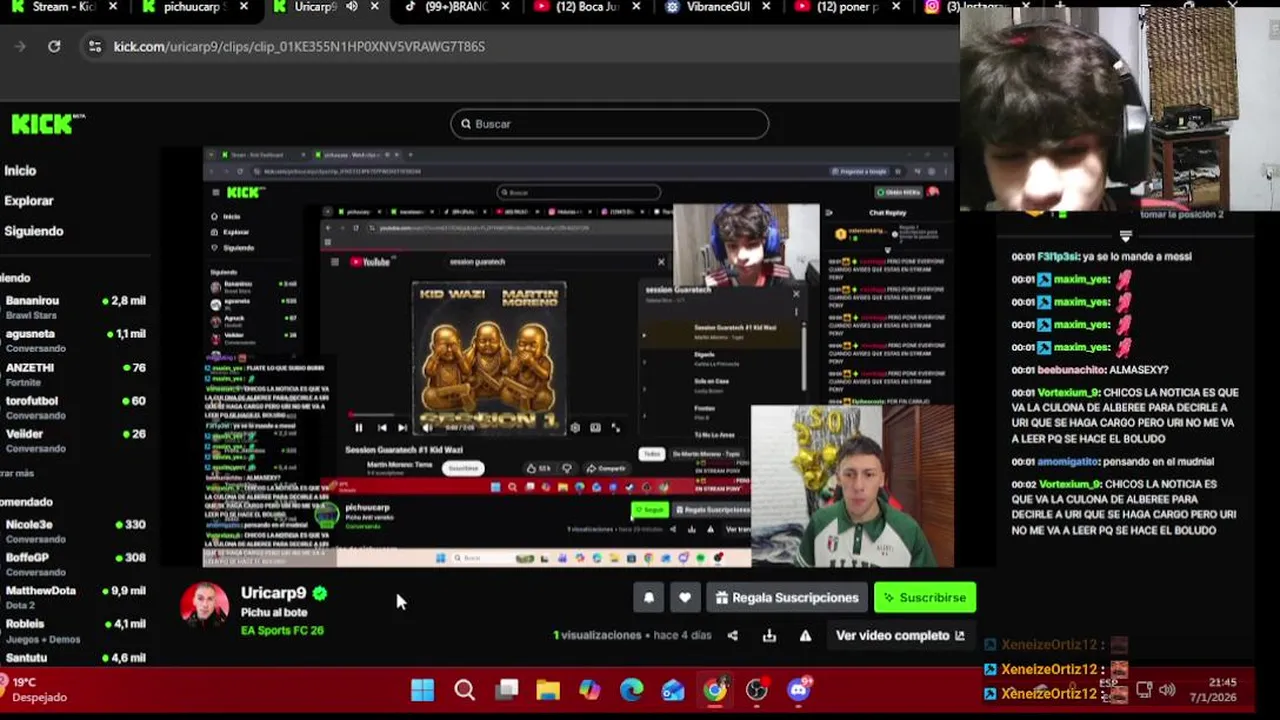
Task: Click the browser forward arrow
Action: [19, 46]
